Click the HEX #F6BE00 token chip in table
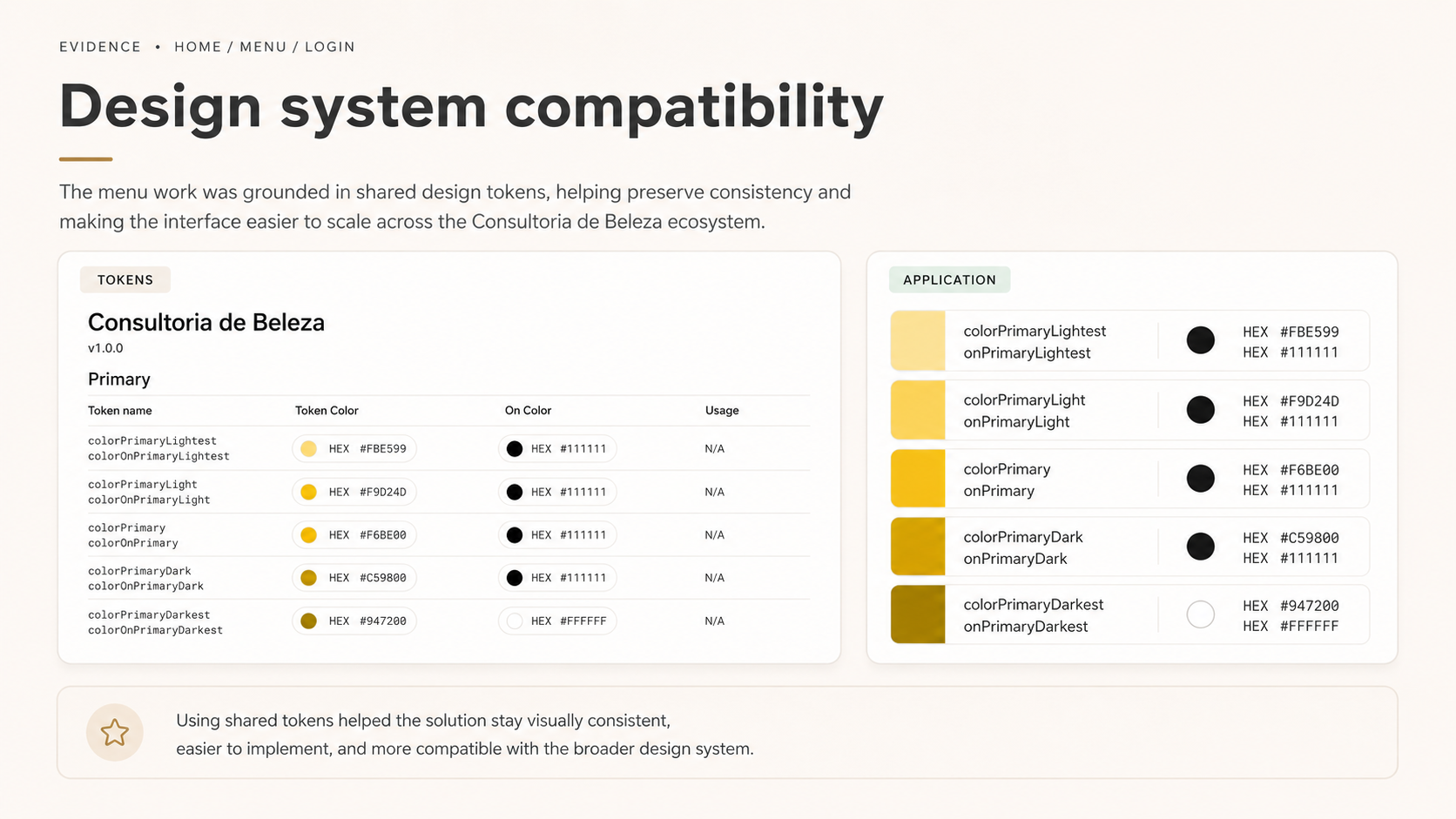1456x819 pixels. pyautogui.click(x=354, y=535)
